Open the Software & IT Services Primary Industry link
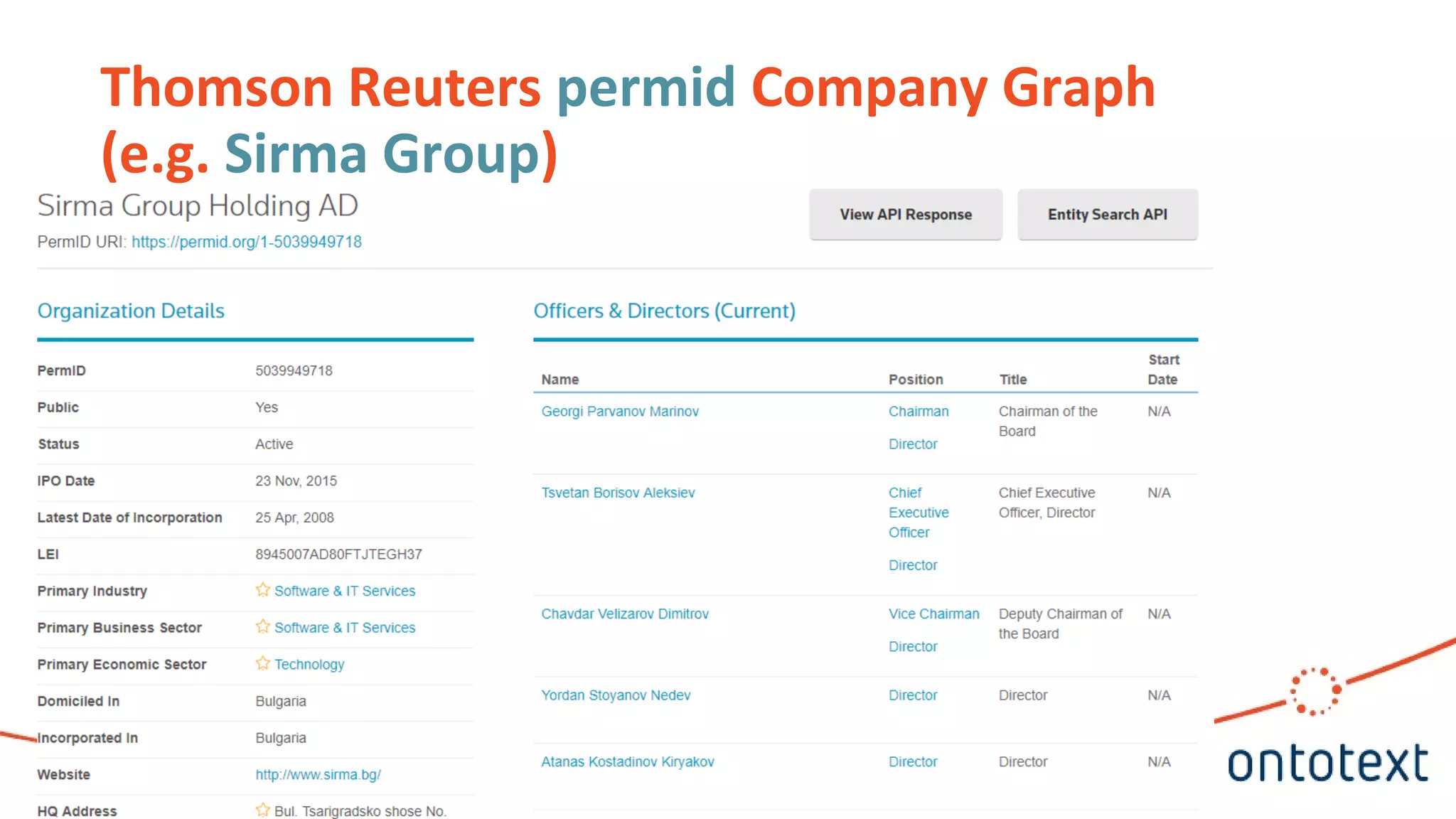The width and height of the screenshot is (1456, 819). click(345, 591)
